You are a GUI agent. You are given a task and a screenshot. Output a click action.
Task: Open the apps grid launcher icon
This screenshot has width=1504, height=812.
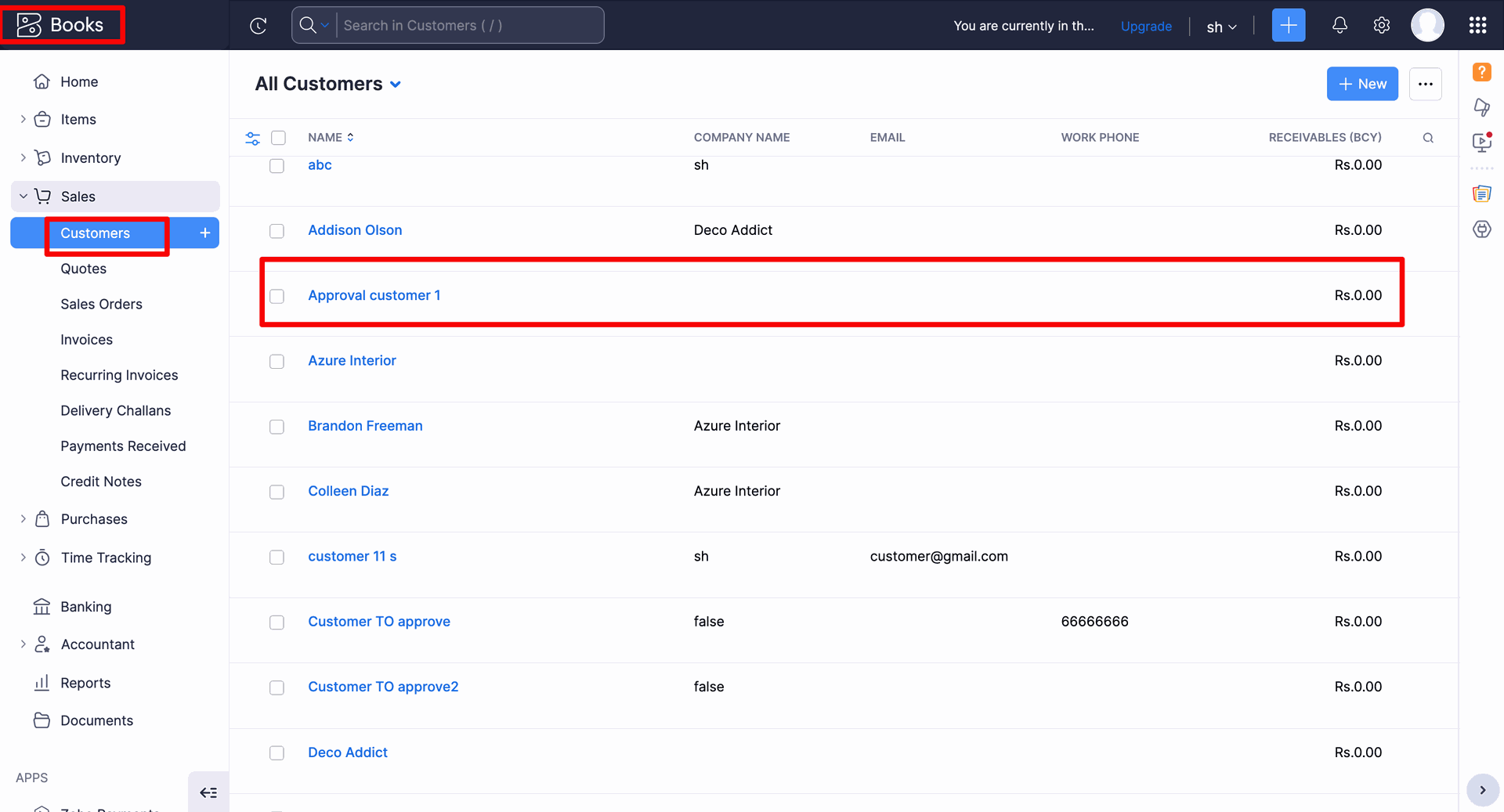(x=1477, y=25)
